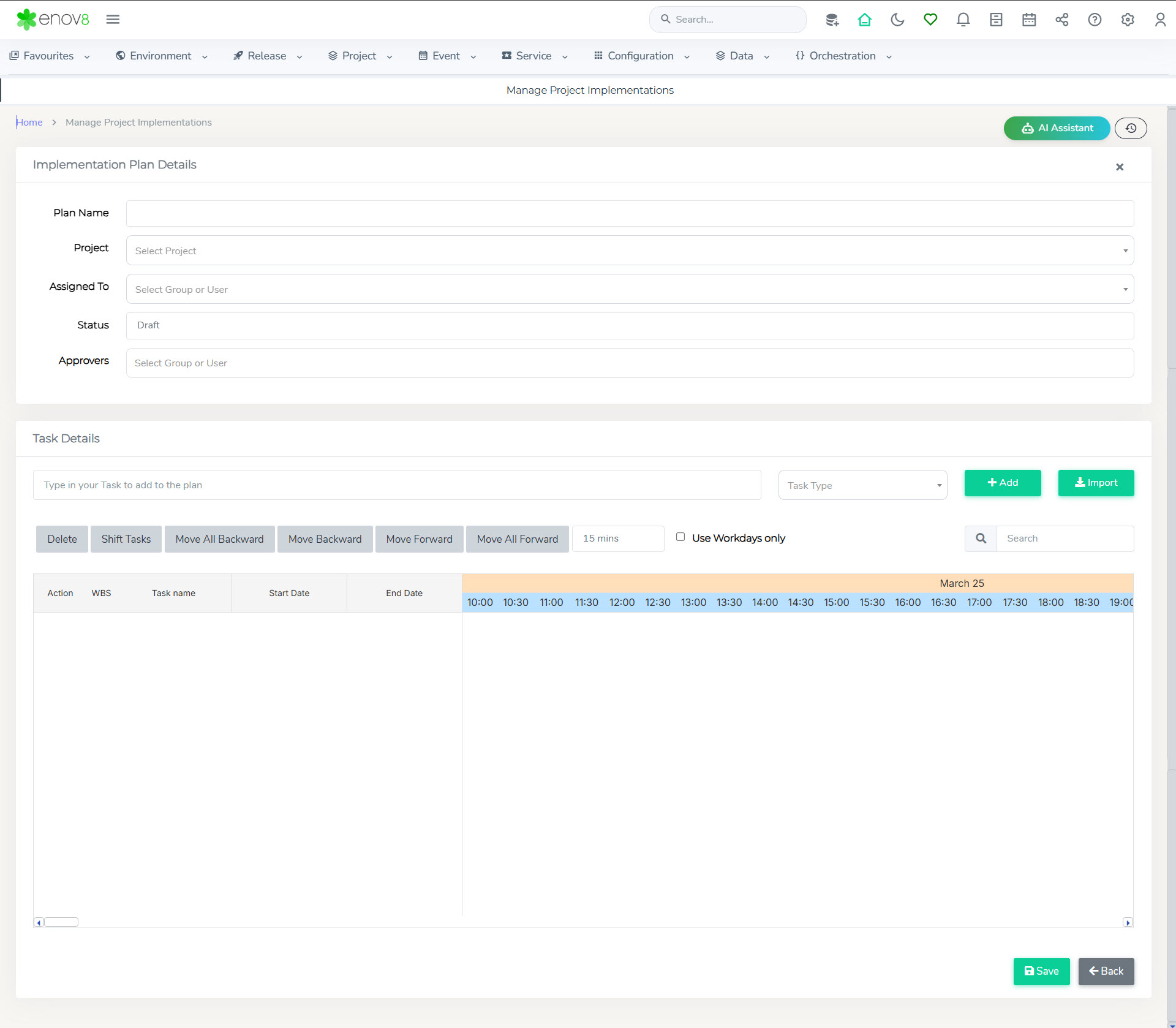Click the share nodes icon
The width and height of the screenshot is (1176, 1028).
point(1061,20)
